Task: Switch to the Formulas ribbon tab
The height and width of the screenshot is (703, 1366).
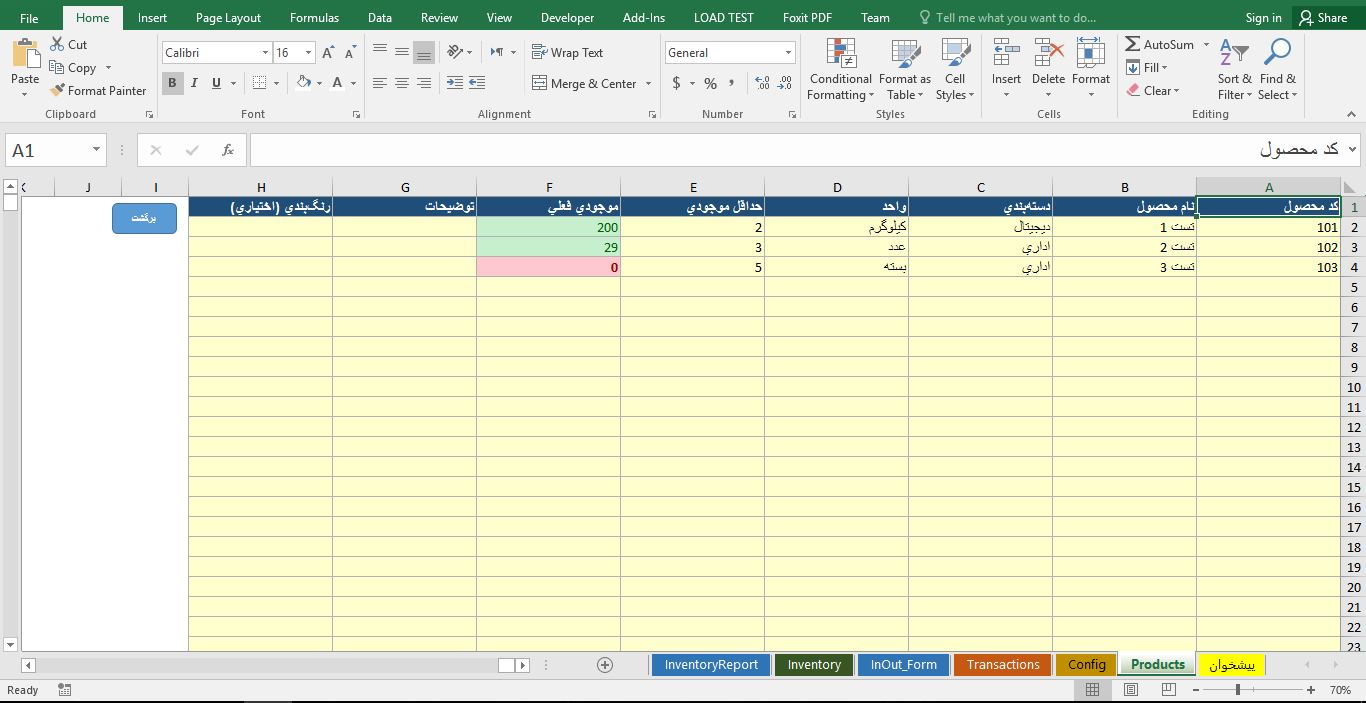Action: pos(314,18)
